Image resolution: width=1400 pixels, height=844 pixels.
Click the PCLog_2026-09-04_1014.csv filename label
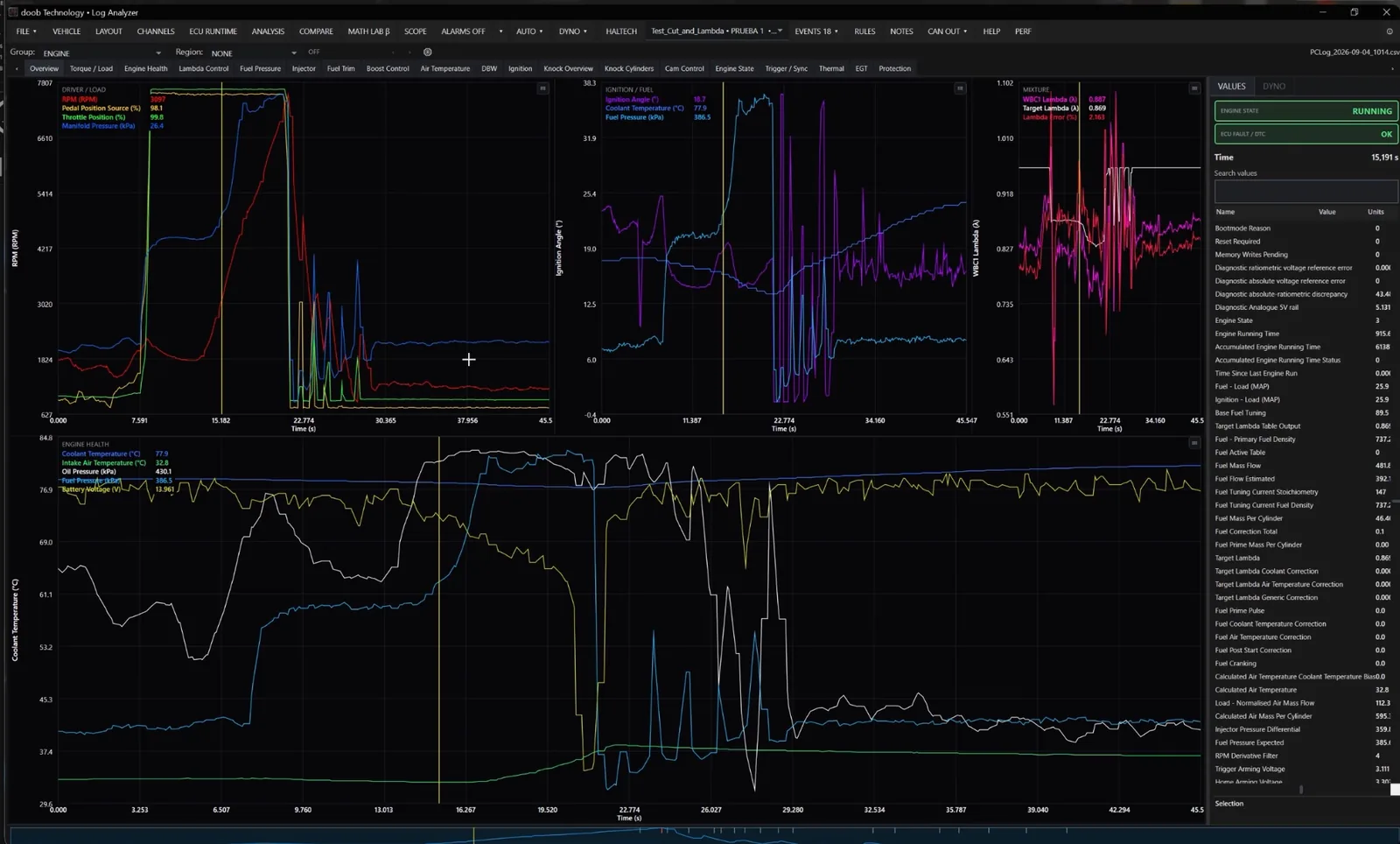pyautogui.click(x=1354, y=53)
